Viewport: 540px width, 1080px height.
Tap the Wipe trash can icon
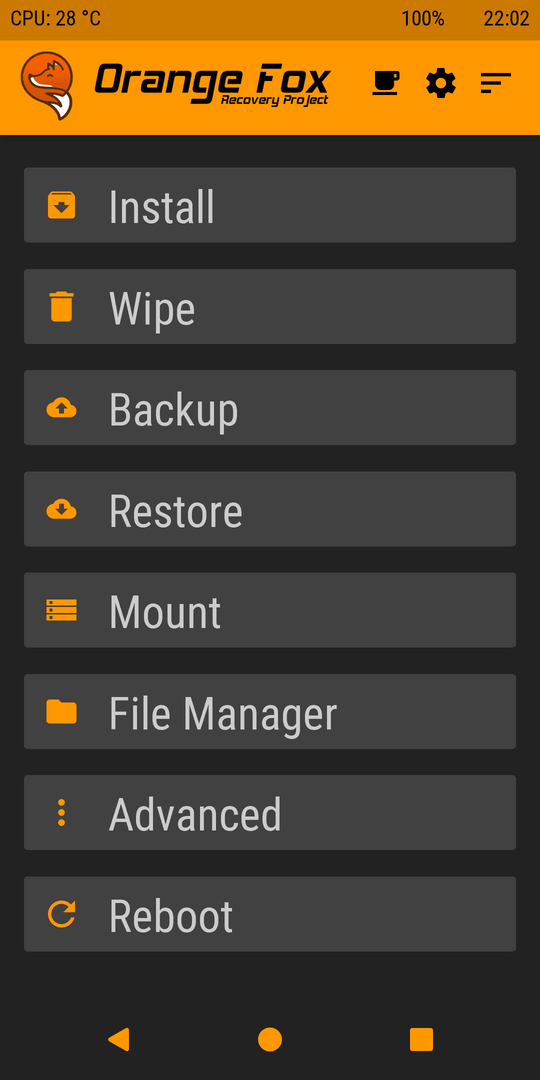[61, 307]
